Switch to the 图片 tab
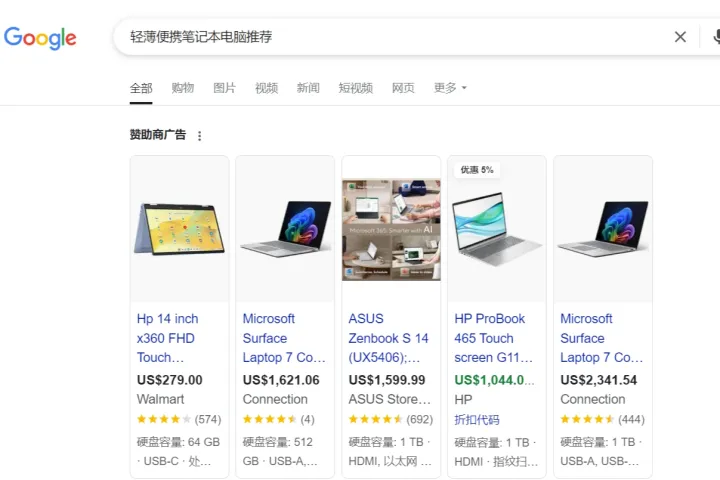720x480 pixels. [225, 88]
